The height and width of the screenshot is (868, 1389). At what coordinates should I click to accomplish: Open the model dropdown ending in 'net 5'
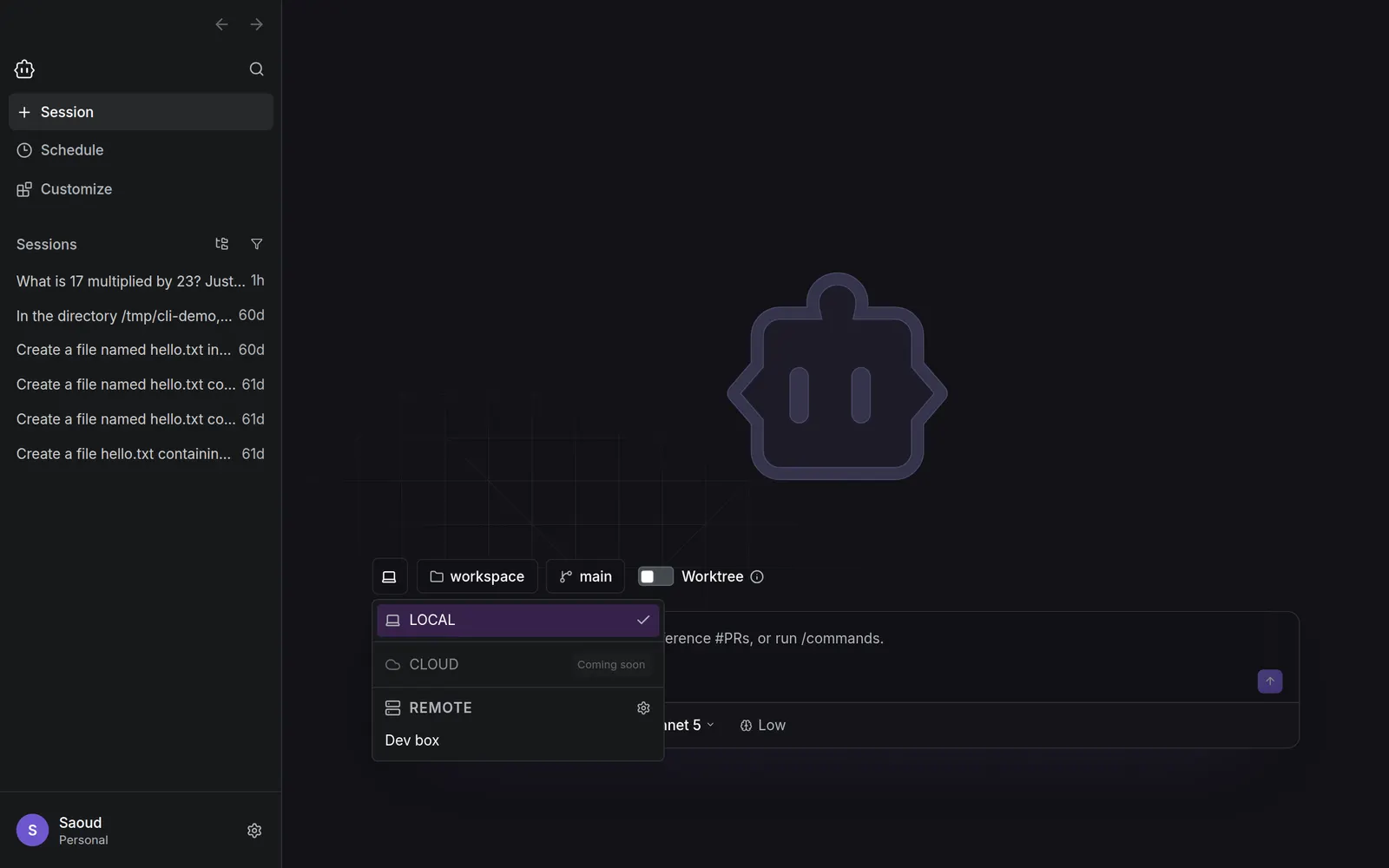[690, 725]
